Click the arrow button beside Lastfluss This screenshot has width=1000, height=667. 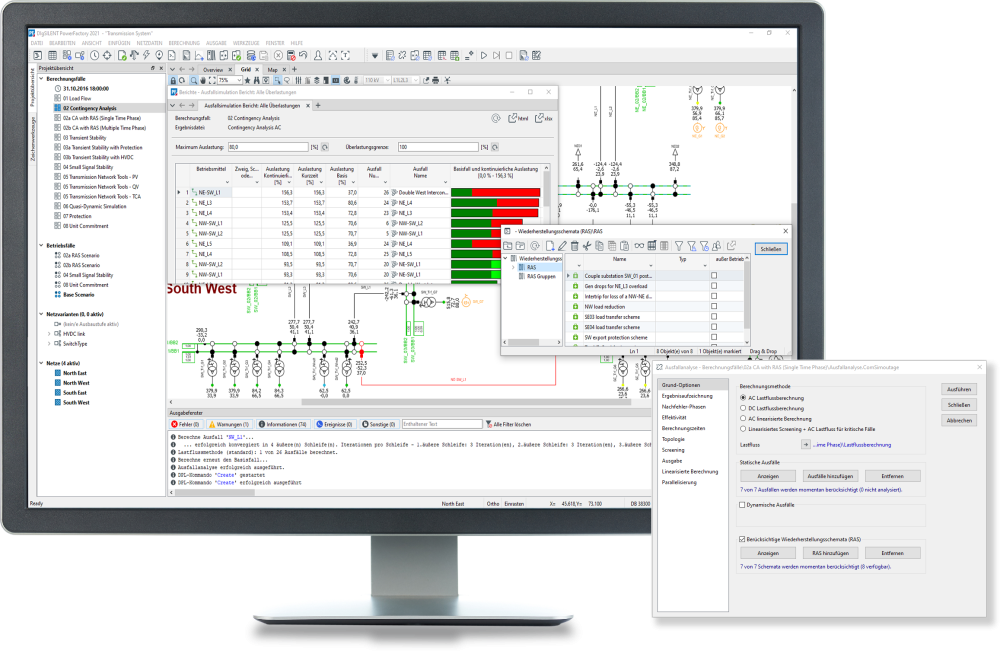(x=805, y=444)
